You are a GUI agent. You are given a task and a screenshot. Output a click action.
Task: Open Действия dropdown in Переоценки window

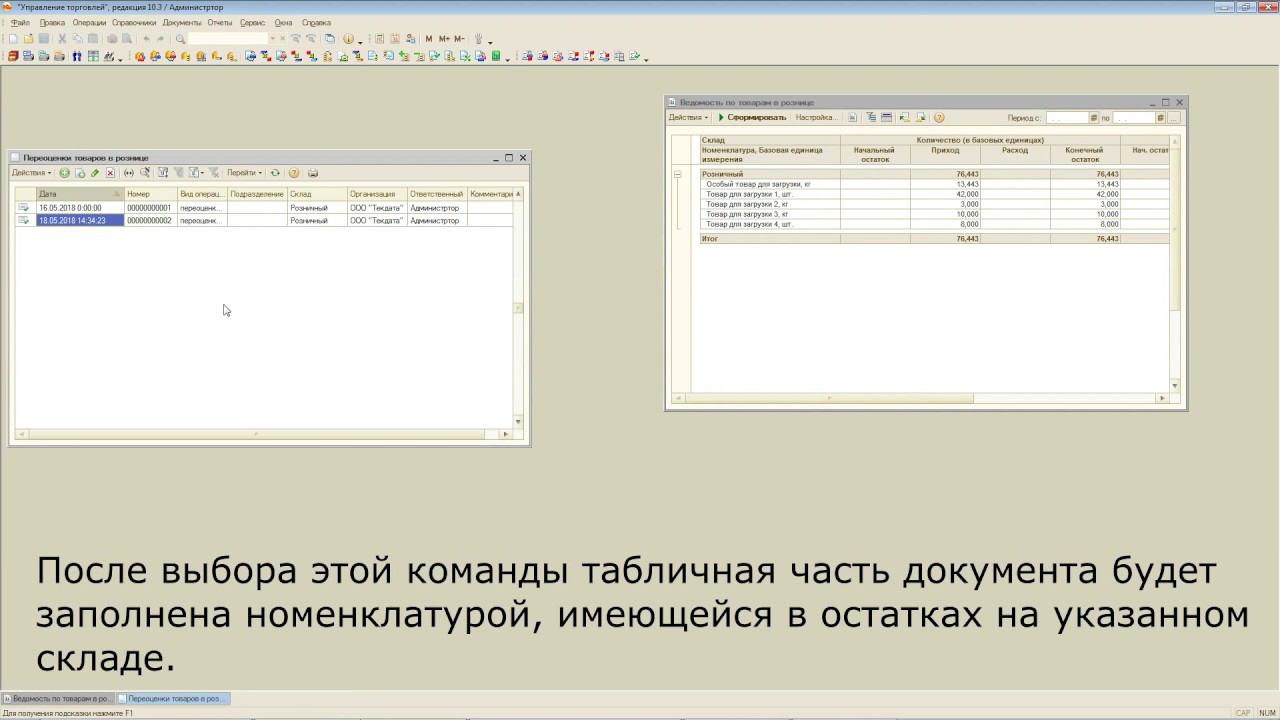(32, 173)
